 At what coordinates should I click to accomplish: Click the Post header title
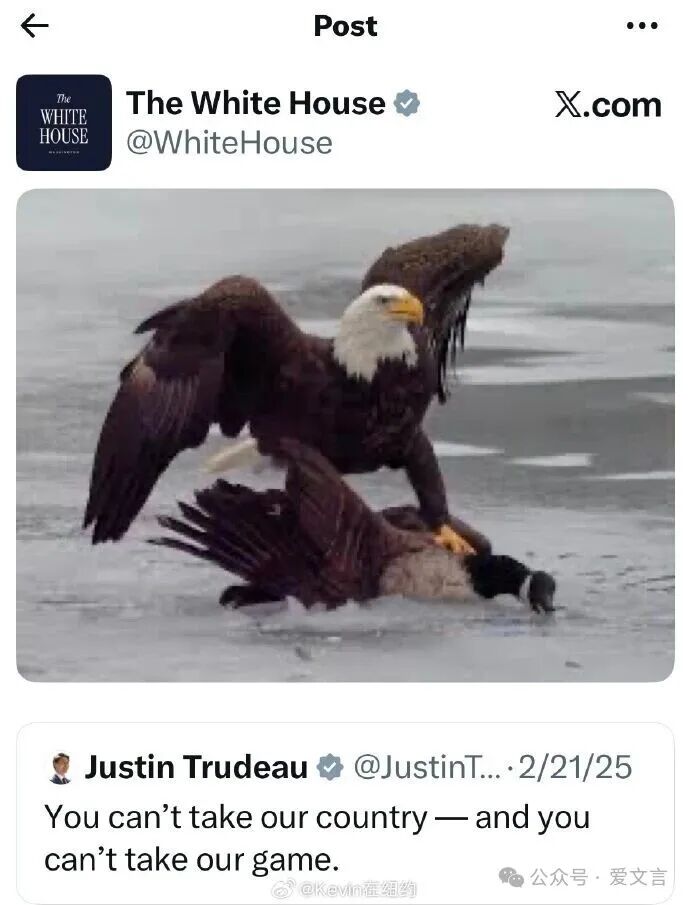coord(345,26)
